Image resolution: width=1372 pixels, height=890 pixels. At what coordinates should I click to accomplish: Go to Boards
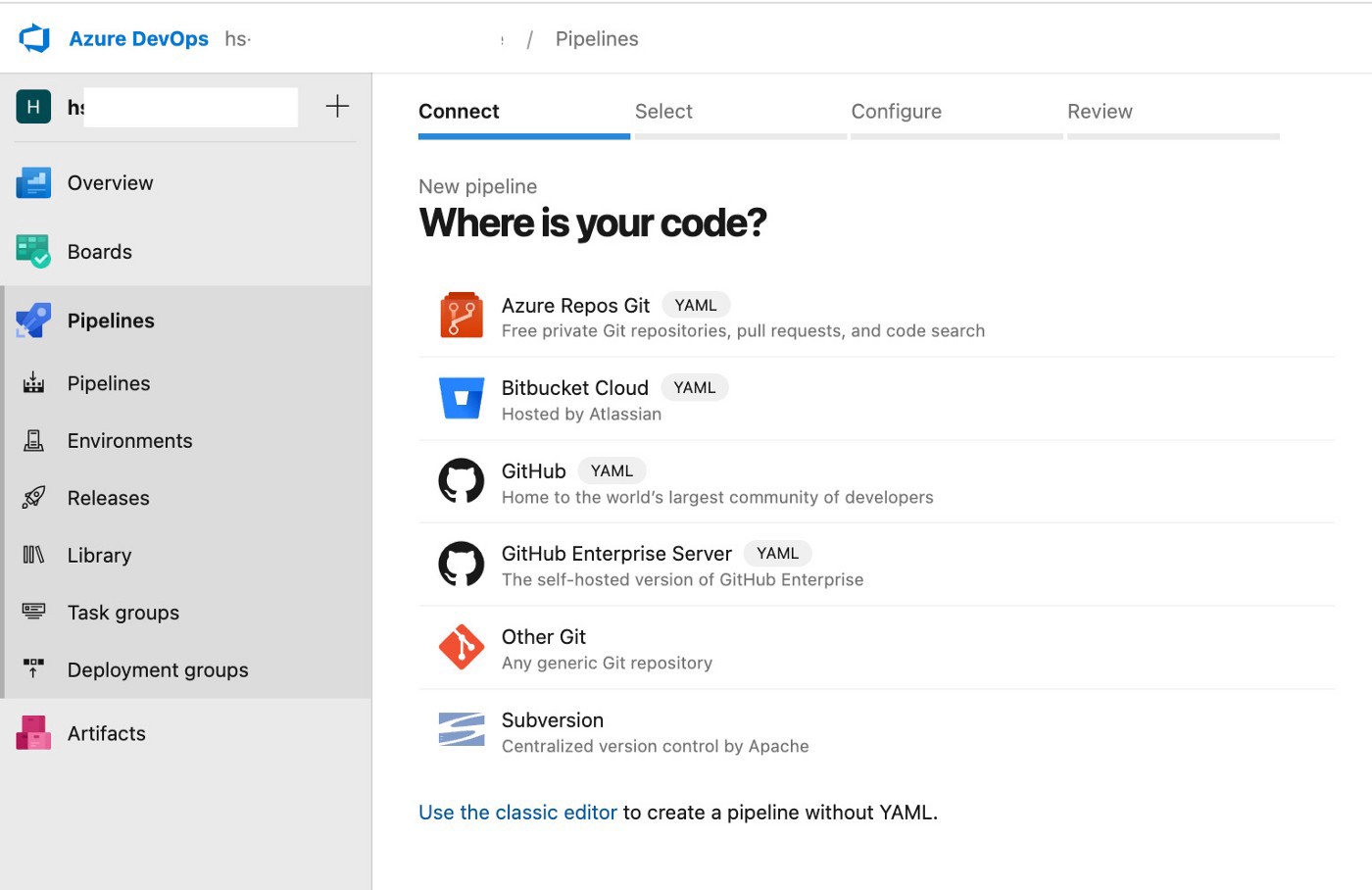[x=99, y=251]
